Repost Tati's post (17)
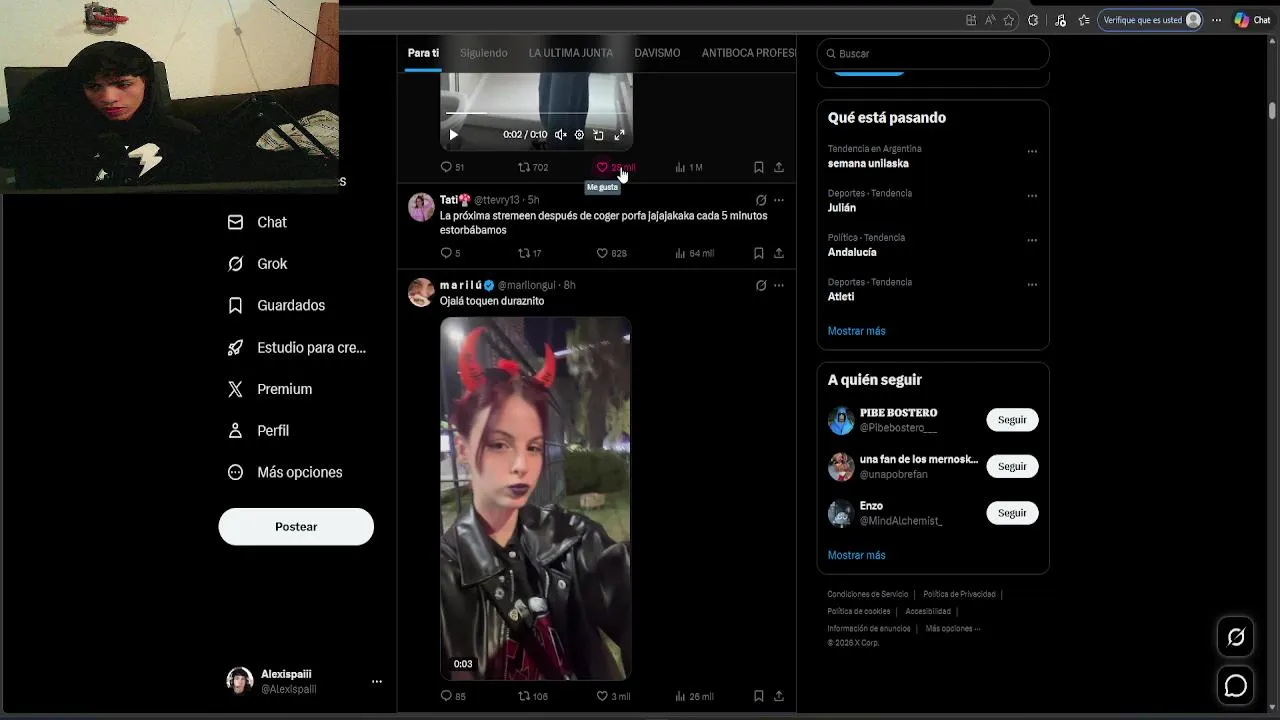This screenshot has width=1280, height=720. click(x=530, y=253)
